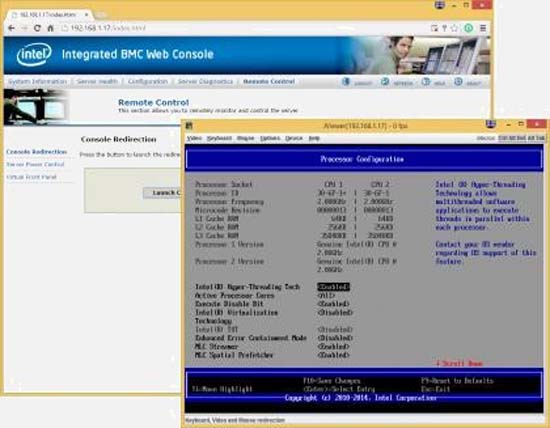The height and width of the screenshot is (428, 550).
Task: Click the Processor 2 Version label
Action: 229,261
